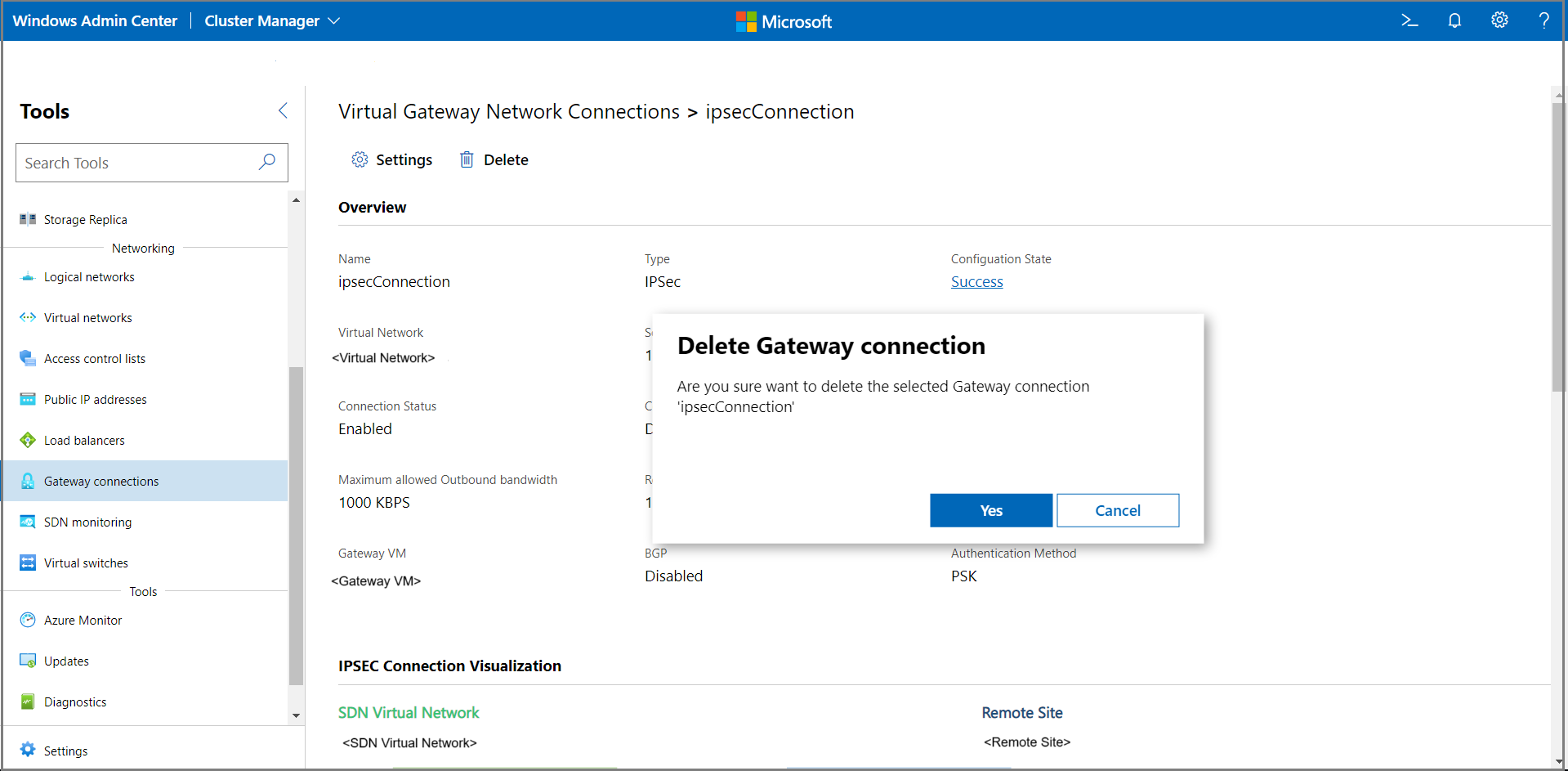Screen dimensions: 1568x771
Task: Select SDN monitoring from tools list
Action: click(87, 522)
